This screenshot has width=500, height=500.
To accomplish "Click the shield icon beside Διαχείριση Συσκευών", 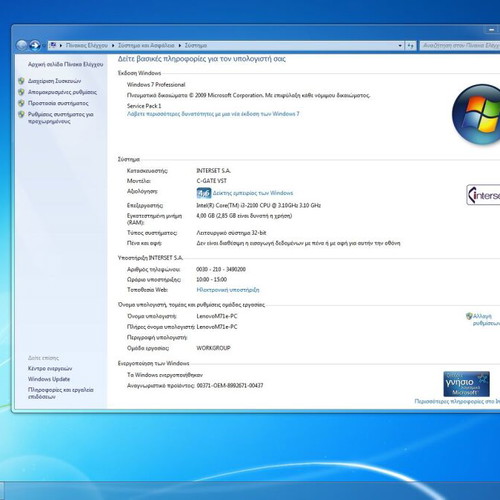I will click(21, 81).
